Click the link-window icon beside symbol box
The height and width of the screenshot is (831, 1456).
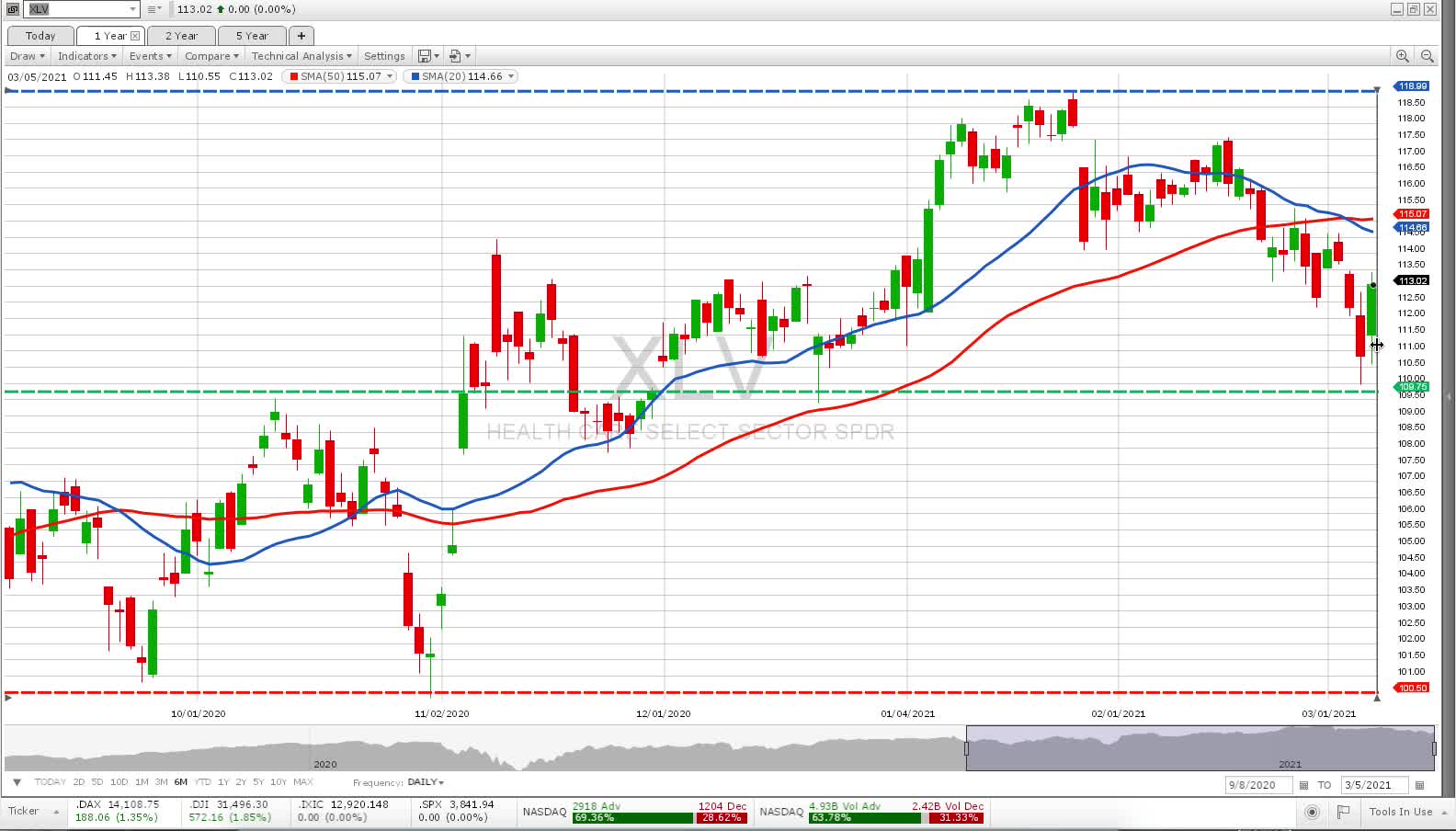pyautogui.click(x=13, y=9)
